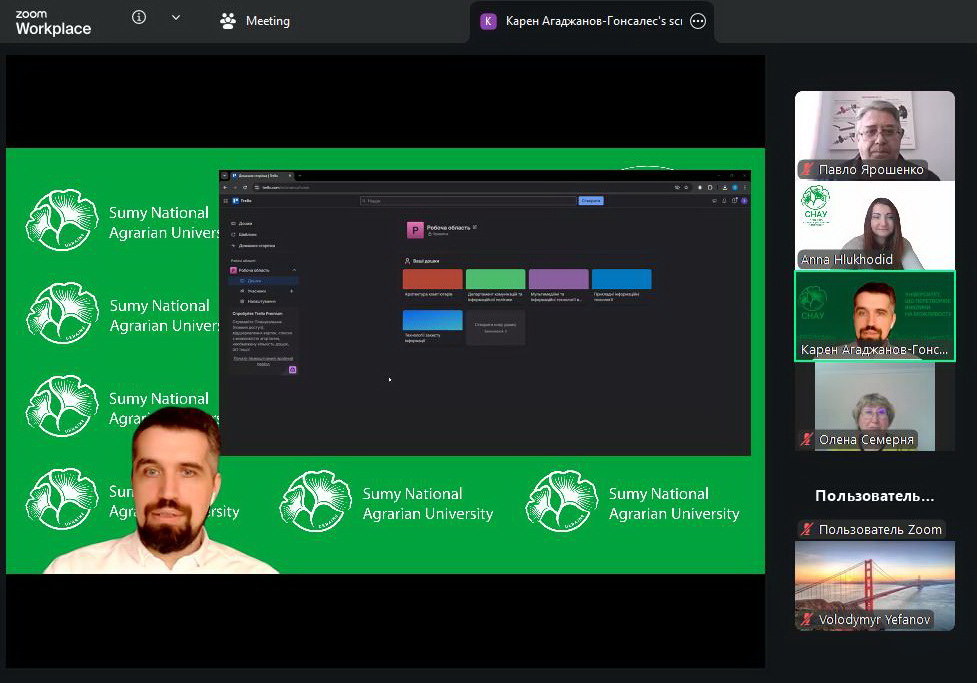Click the browser tab list dropdown arrow
Viewport: 977px width, 683px height.
tap(225, 176)
